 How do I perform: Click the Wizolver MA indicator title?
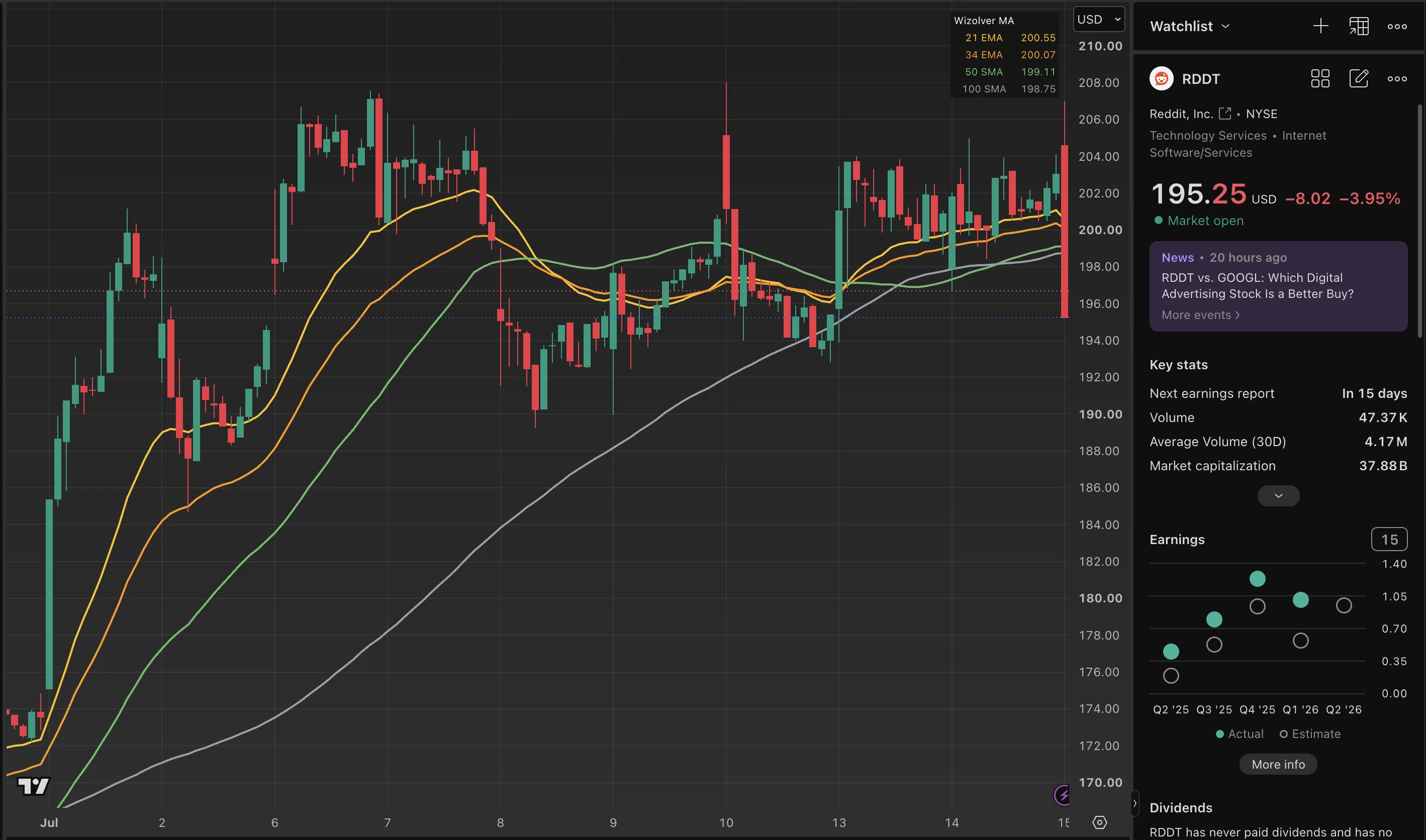click(984, 21)
